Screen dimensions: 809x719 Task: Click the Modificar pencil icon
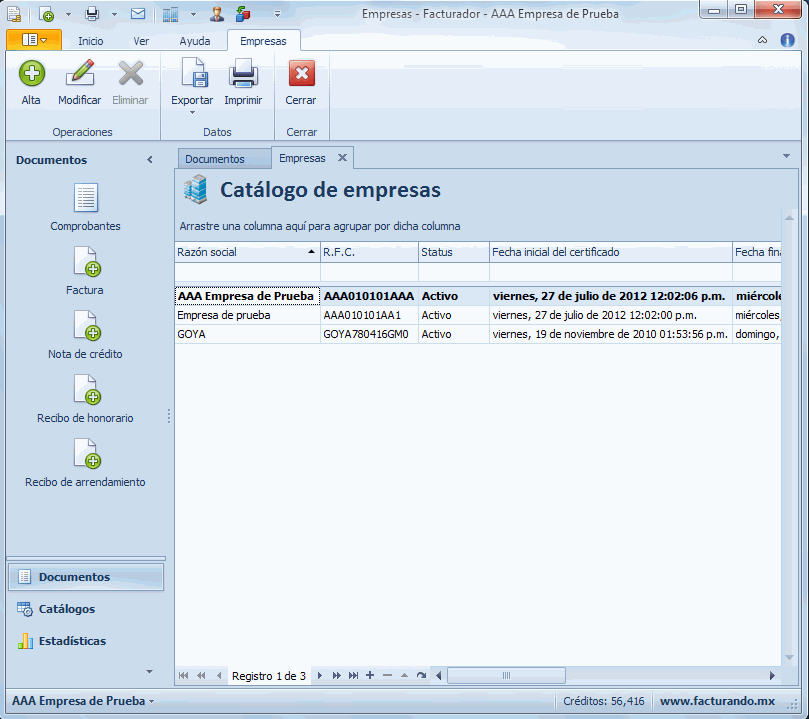79,75
